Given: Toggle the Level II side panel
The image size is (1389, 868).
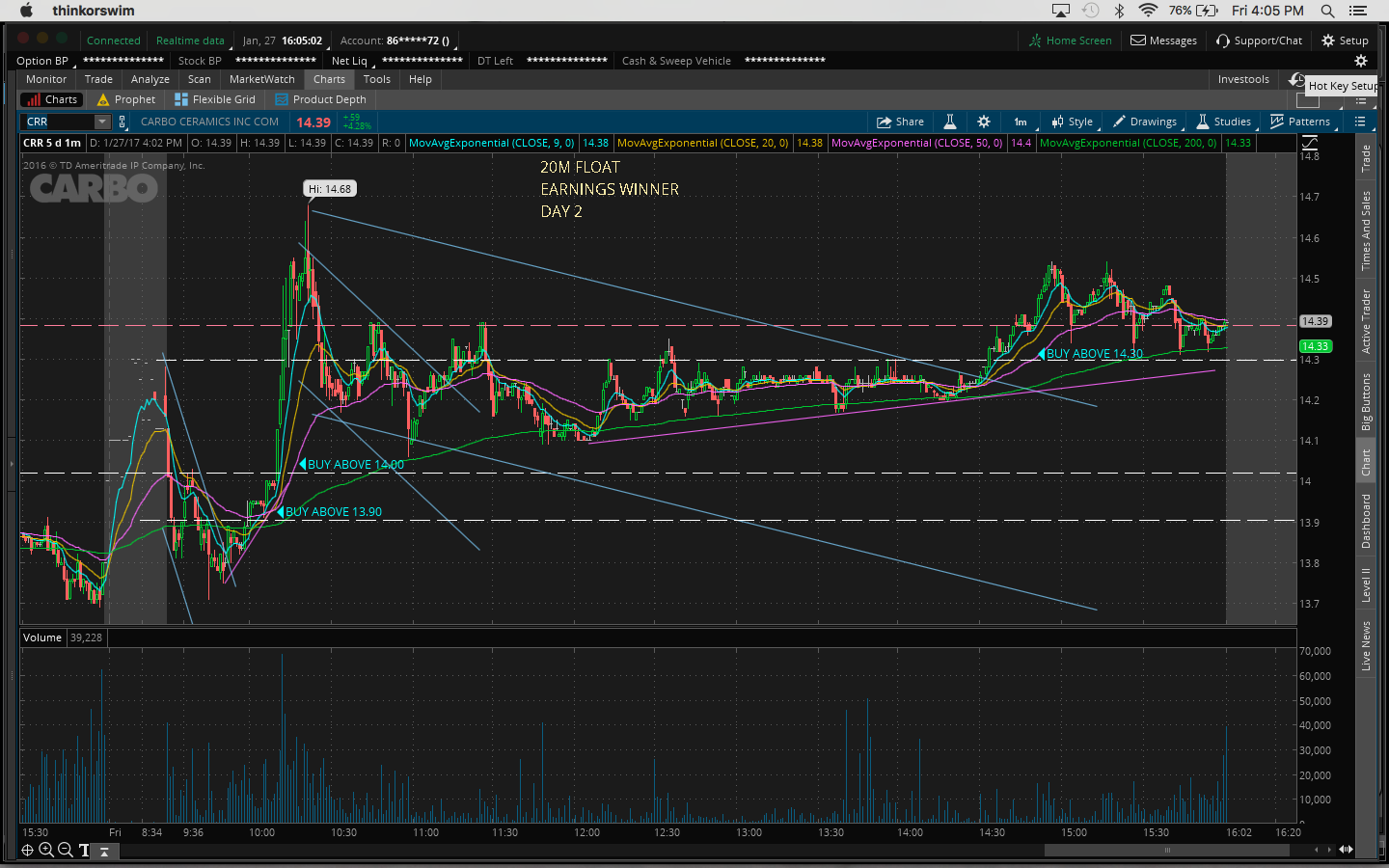Looking at the screenshot, I should click(1366, 584).
